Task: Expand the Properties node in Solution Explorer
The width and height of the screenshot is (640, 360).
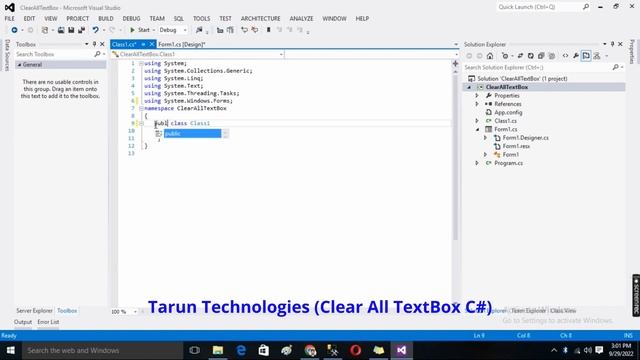Action: (477, 96)
